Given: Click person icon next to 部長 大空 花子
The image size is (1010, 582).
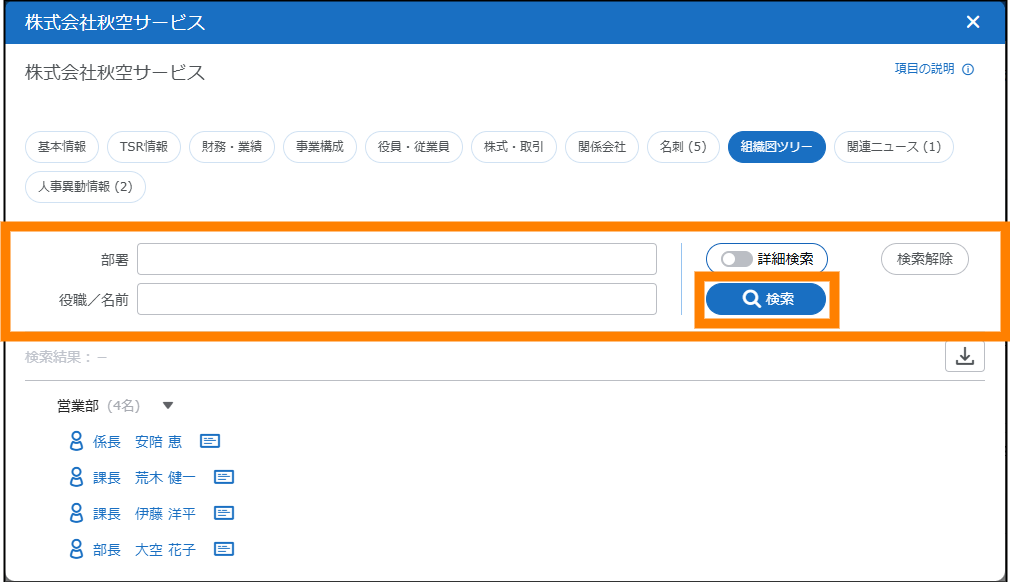Looking at the screenshot, I should tap(76, 549).
